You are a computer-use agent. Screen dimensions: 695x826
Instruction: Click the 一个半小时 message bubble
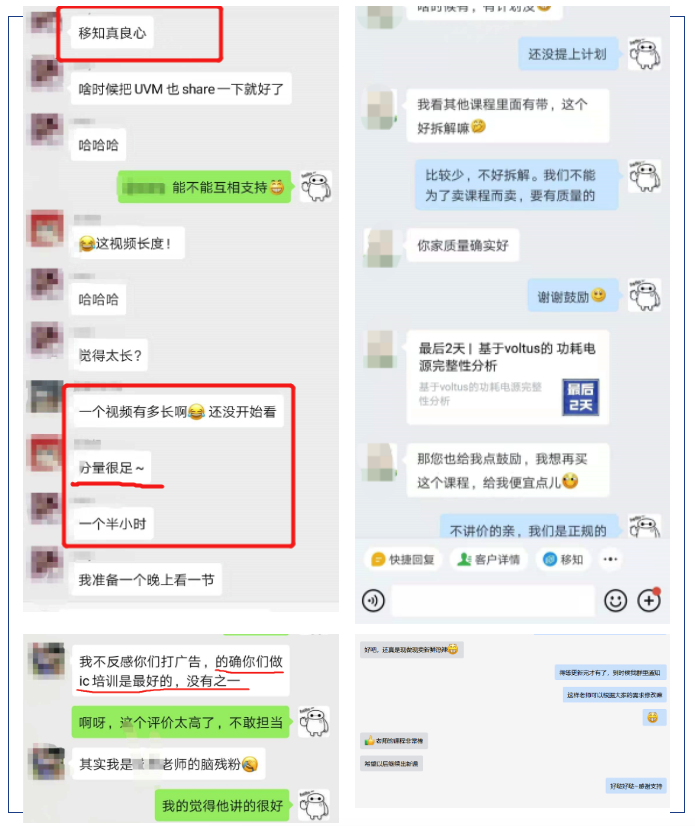[x=113, y=524]
